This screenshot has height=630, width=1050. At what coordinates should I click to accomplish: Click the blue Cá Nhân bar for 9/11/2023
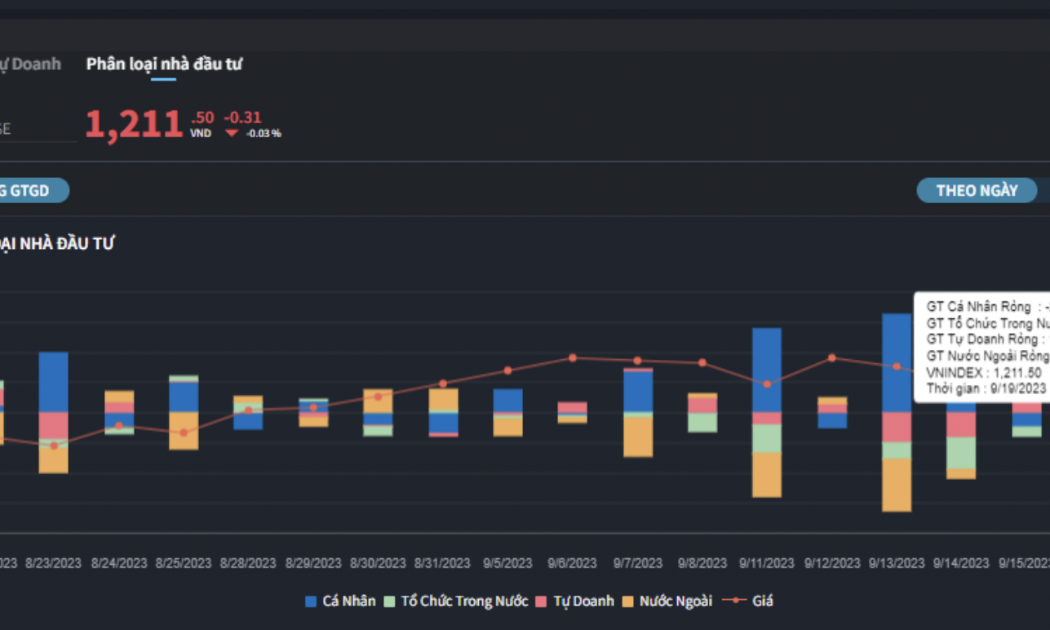767,370
